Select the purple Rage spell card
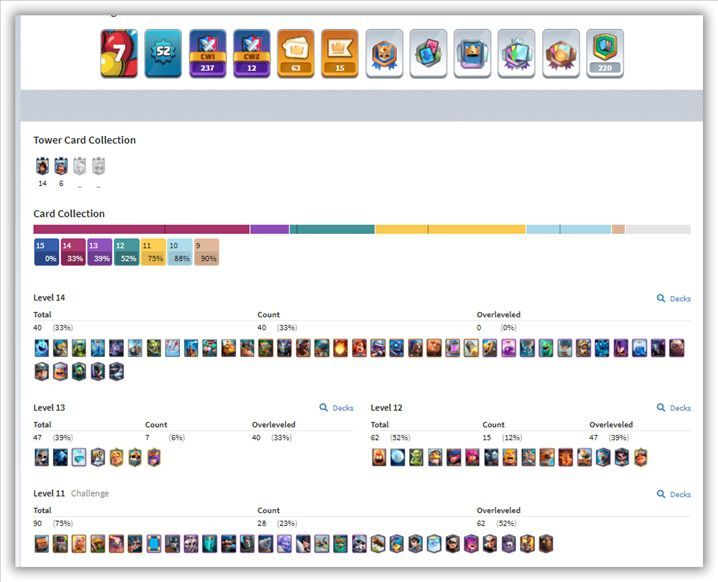This screenshot has height=582, width=718. pyautogui.click(x=508, y=348)
